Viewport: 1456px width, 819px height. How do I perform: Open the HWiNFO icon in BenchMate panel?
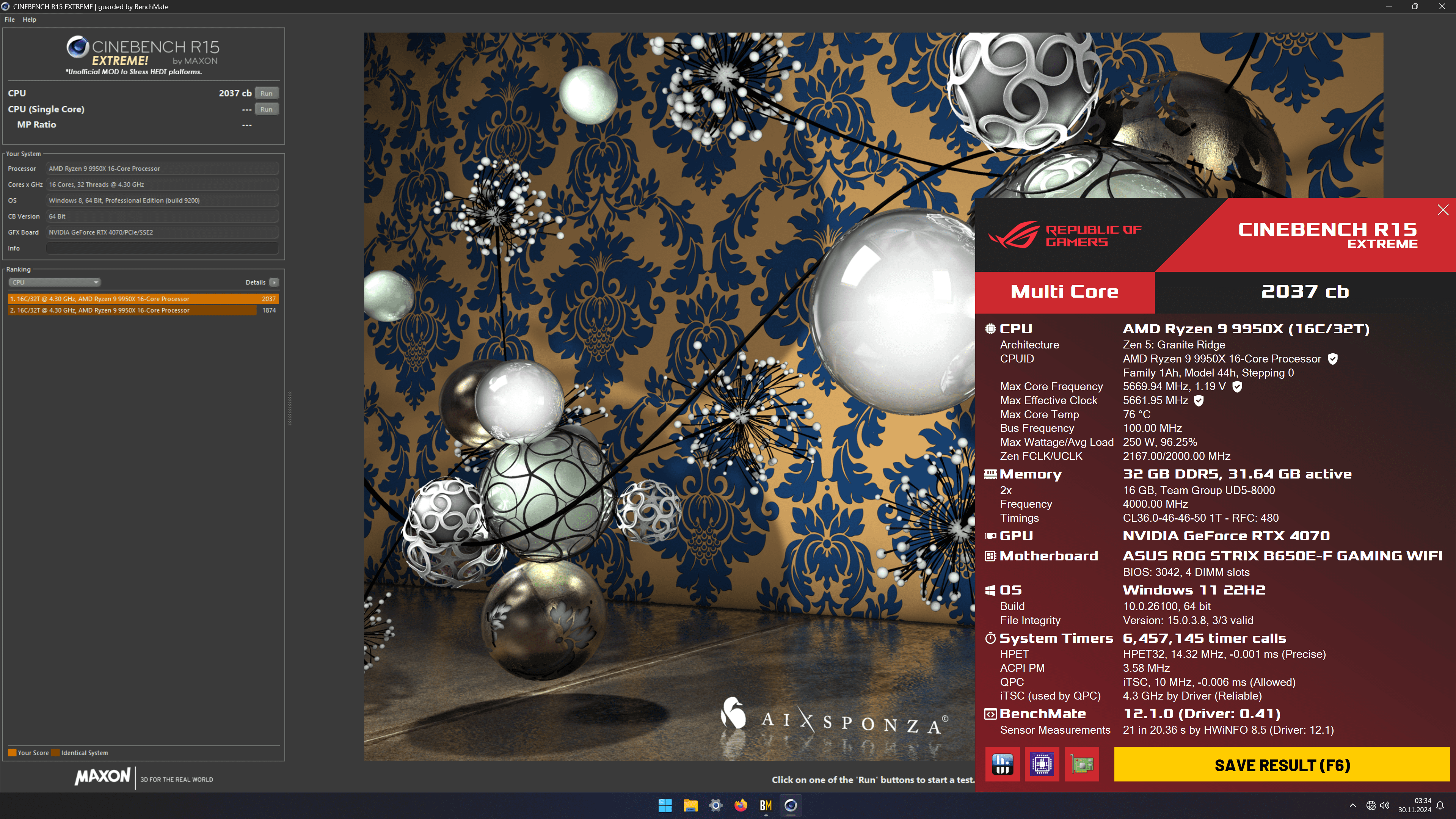(1002, 765)
